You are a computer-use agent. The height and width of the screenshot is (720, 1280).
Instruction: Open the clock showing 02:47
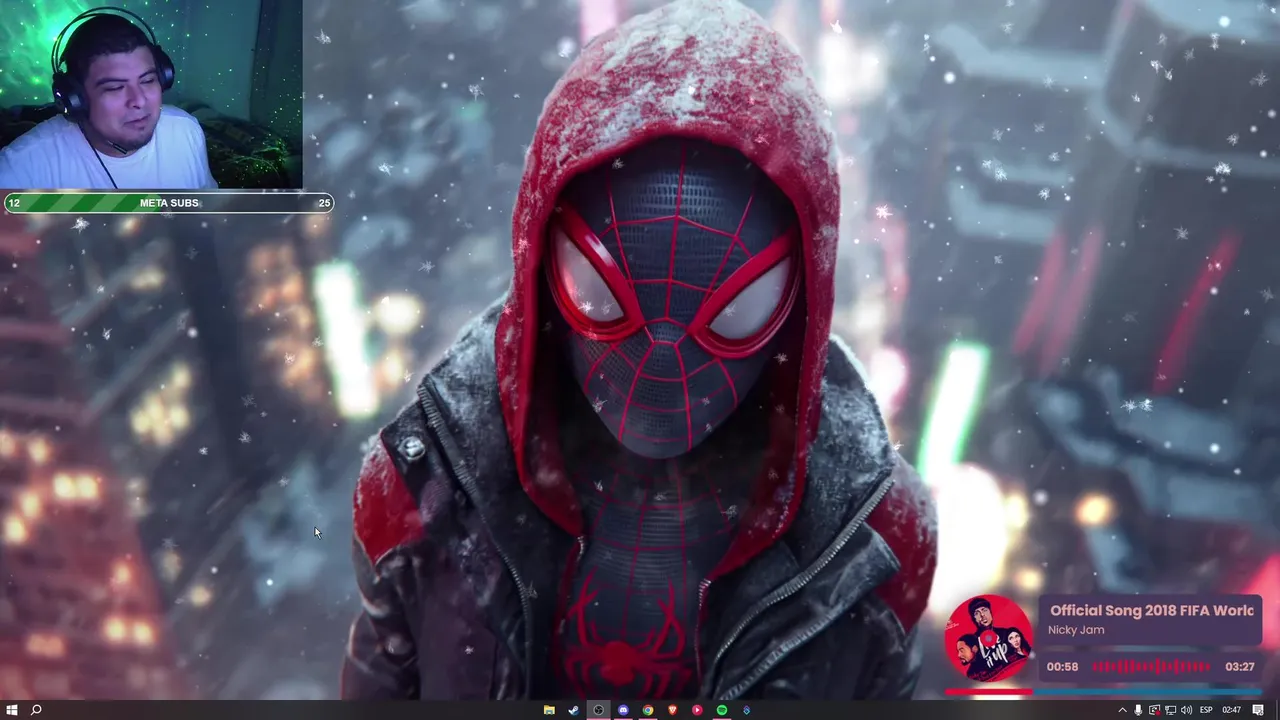coord(1231,710)
